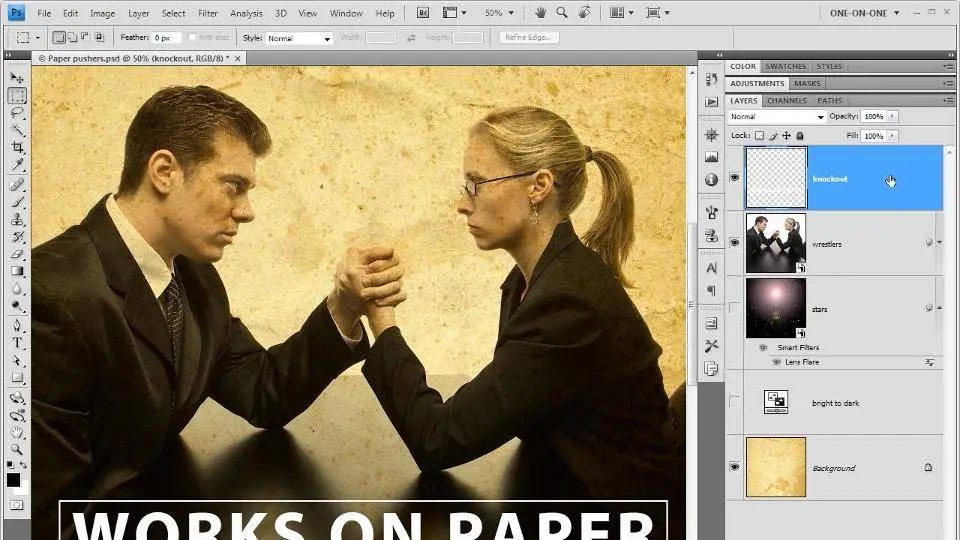This screenshot has width=960, height=540.
Task: Toggle lock transparent pixels checkbox
Action: coord(759,135)
